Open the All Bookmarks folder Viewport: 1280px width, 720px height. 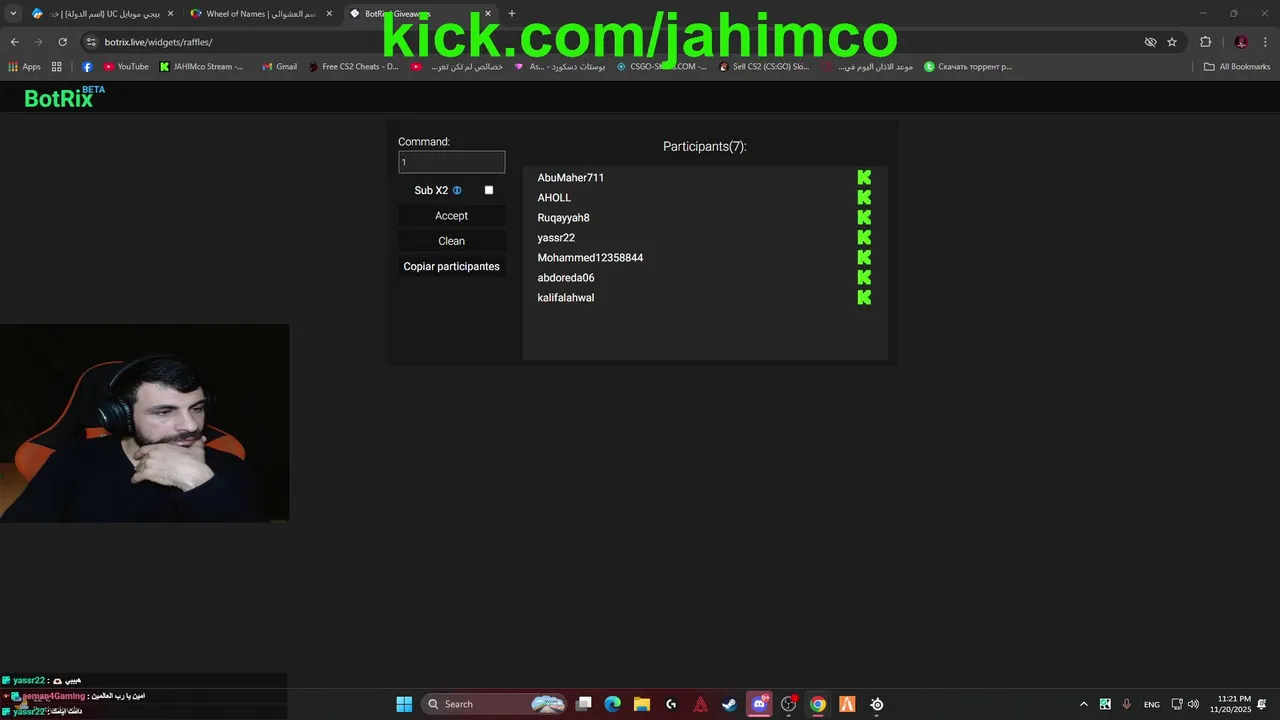click(1237, 67)
